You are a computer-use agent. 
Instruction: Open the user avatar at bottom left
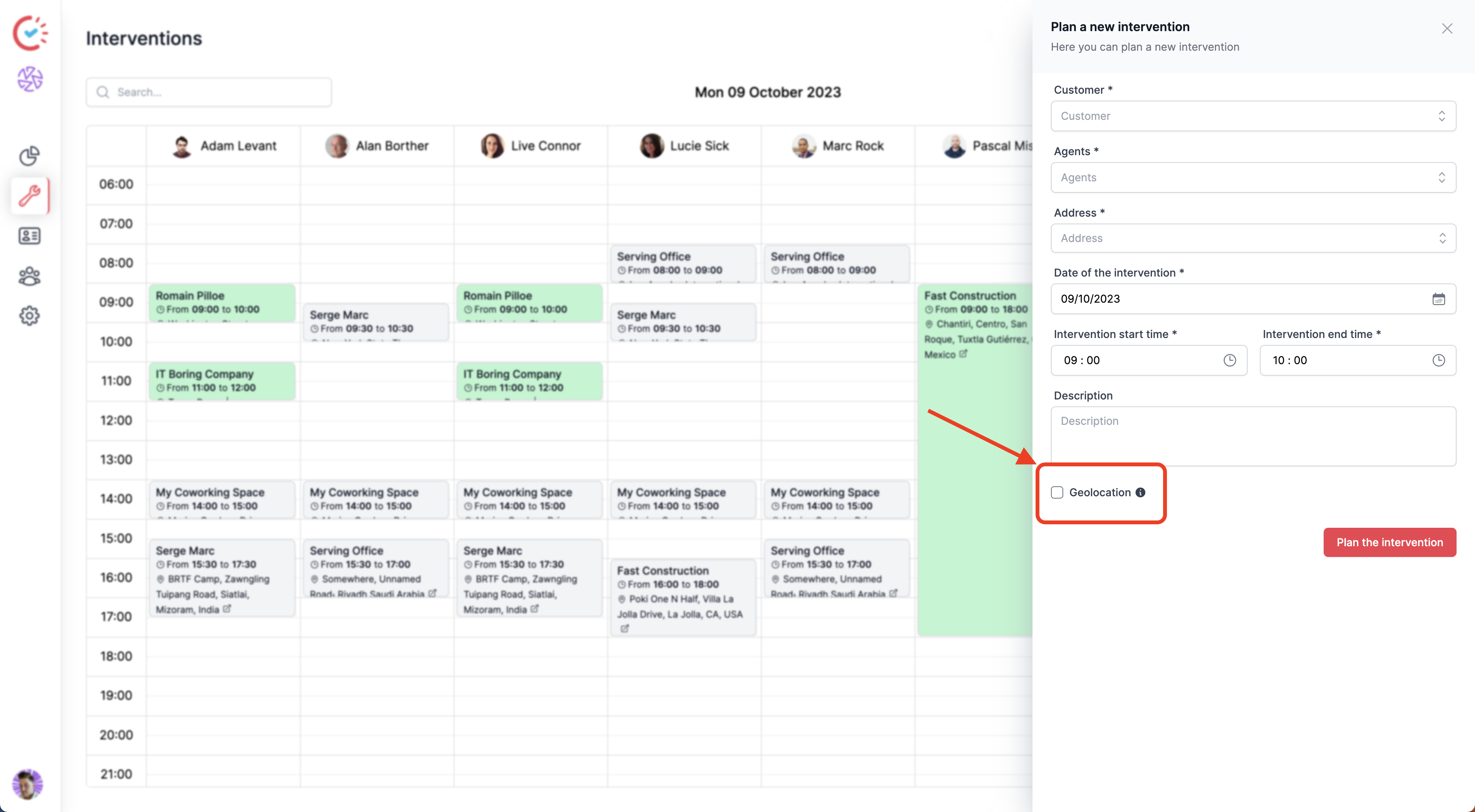coord(28,784)
